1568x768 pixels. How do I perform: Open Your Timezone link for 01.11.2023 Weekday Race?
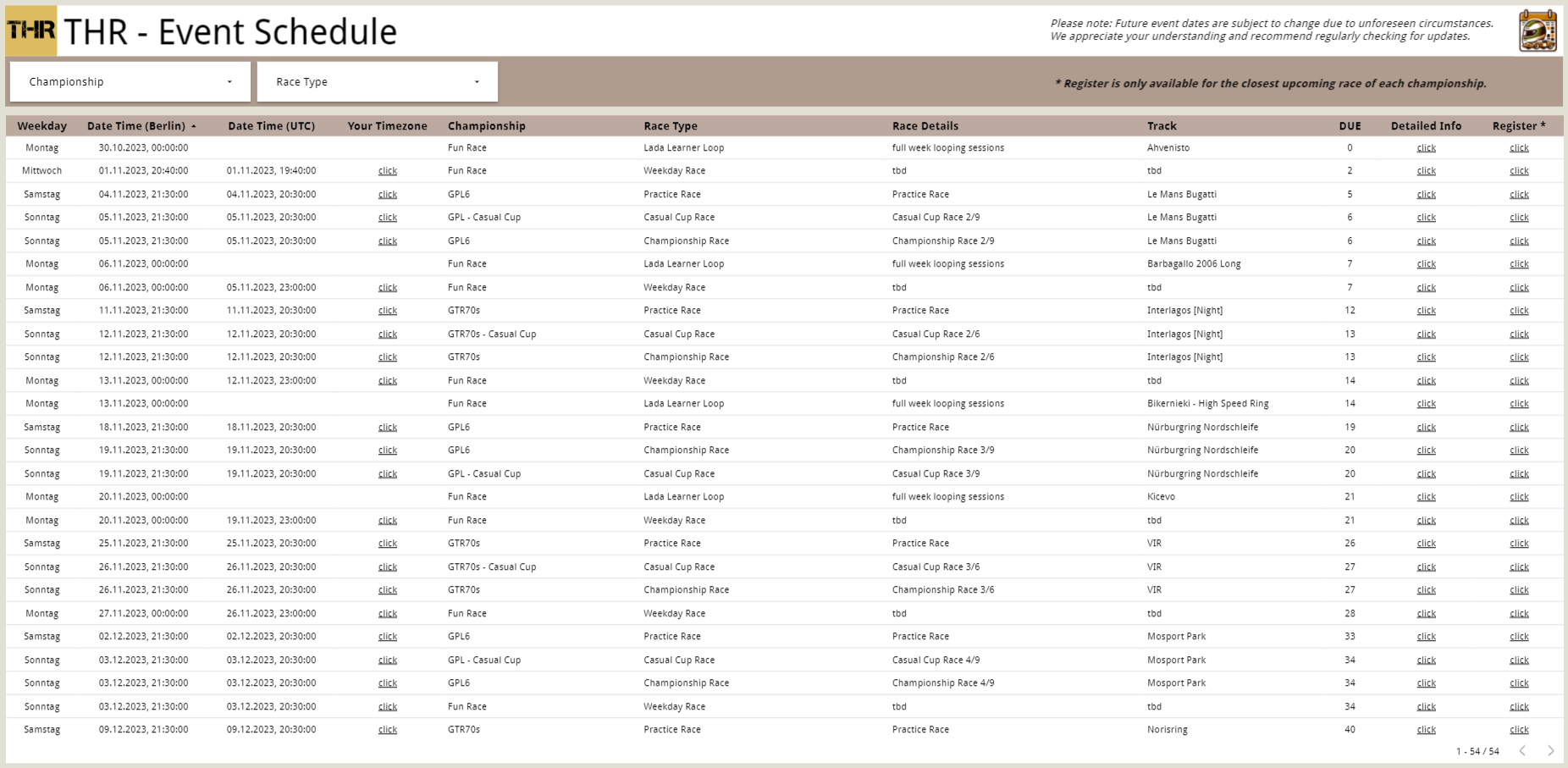point(388,171)
